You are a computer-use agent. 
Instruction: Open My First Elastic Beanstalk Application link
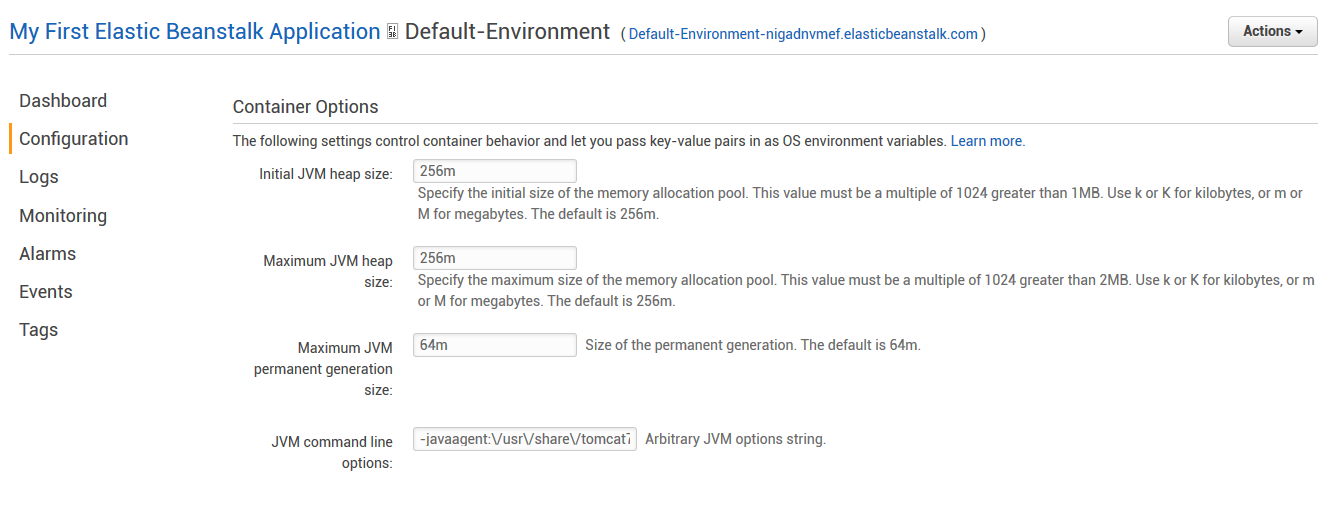click(x=195, y=32)
